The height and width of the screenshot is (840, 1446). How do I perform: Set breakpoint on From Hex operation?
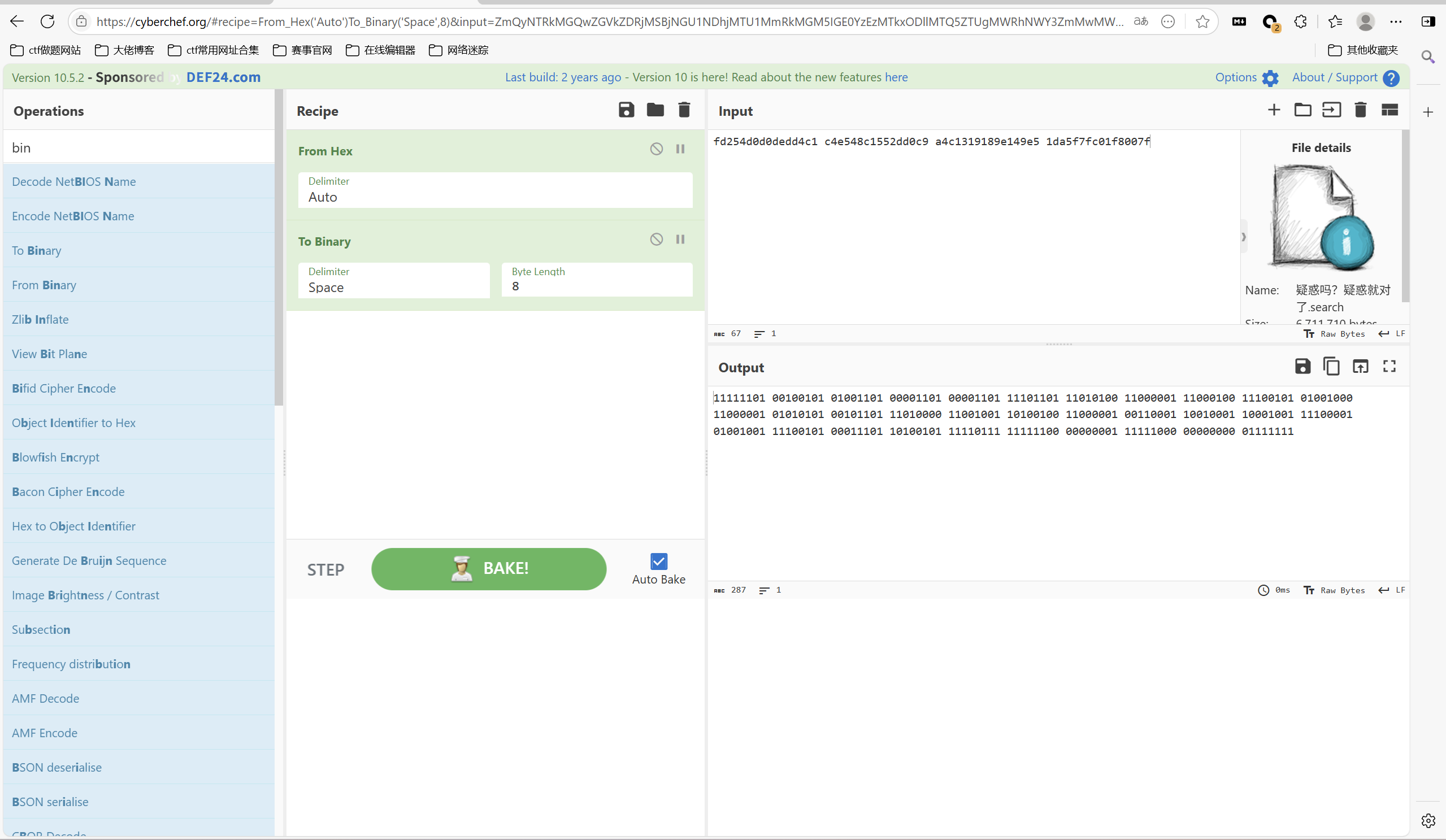click(680, 149)
